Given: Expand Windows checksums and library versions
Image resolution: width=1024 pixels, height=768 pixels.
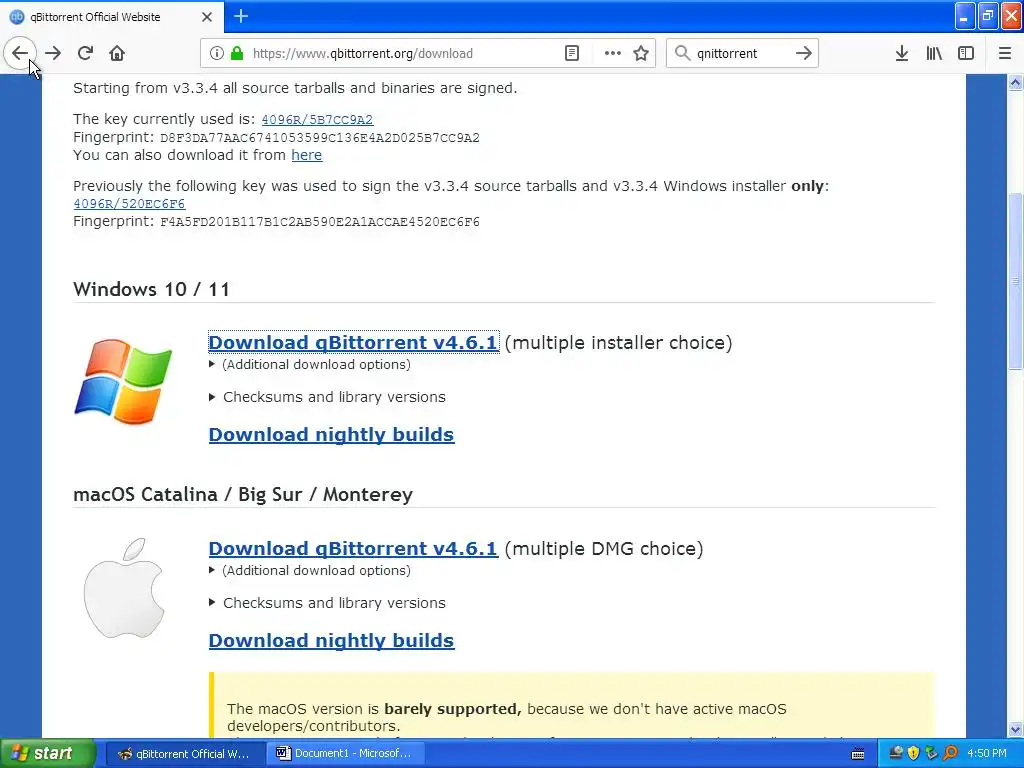Looking at the screenshot, I should click(x=327, y=397).
